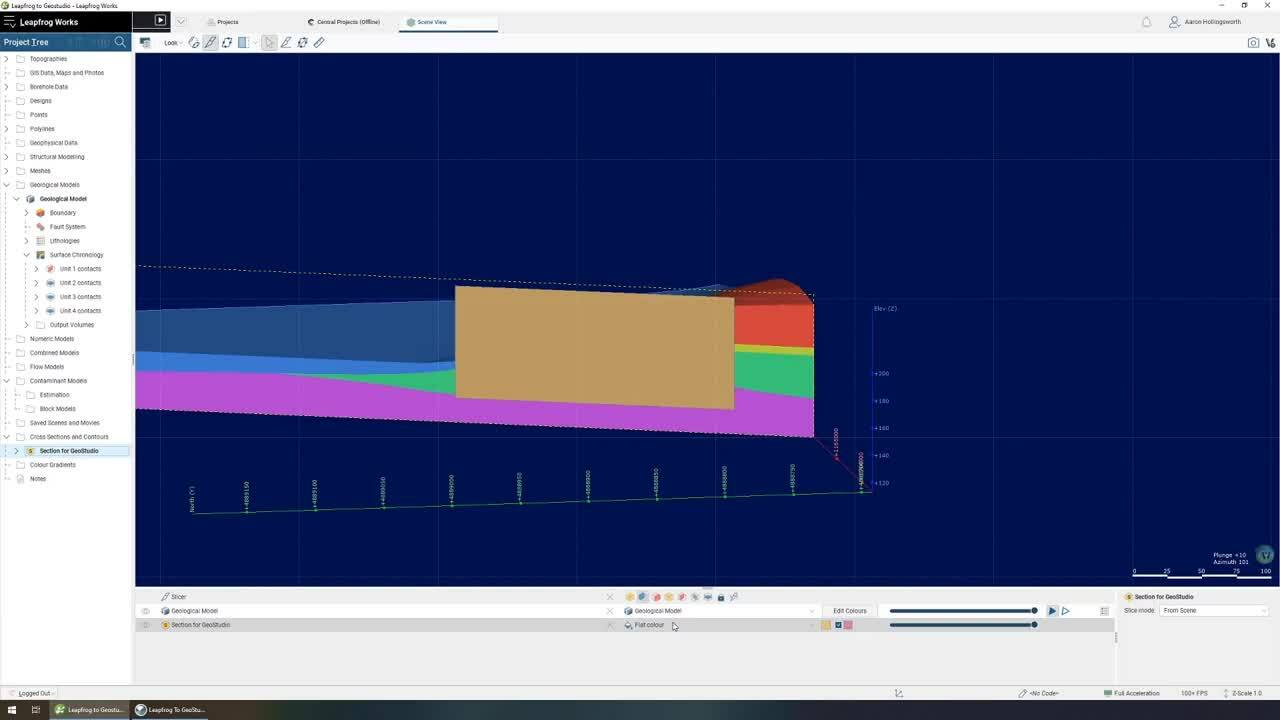This screenshot has width=1280, height=720.
Task: Remove Slicer from the scene list
Action: (x=610, y=597)
